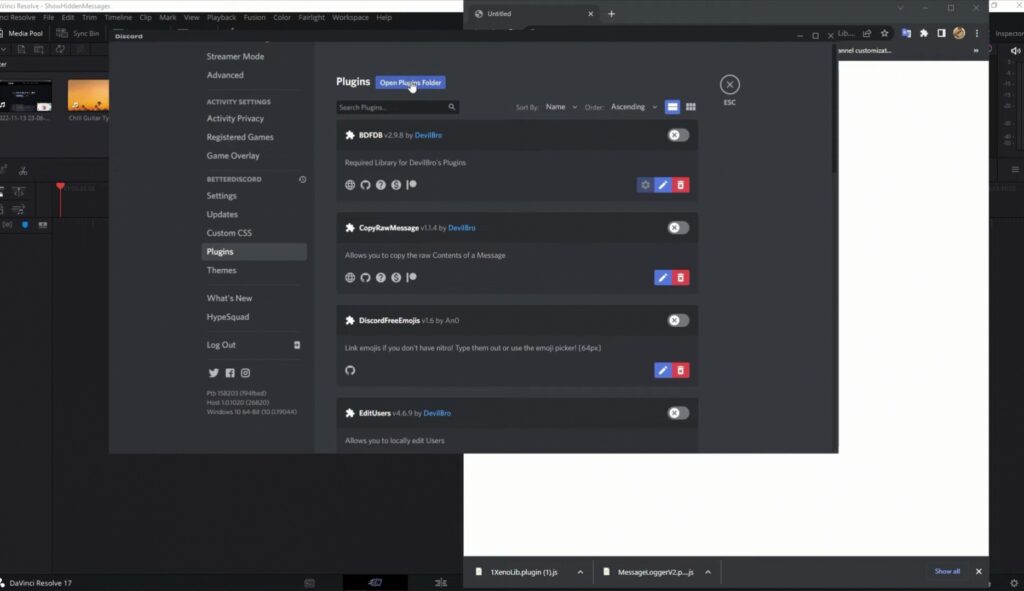Image resolution: width=1024 pixels, height=591 pixels.
Task: Delete the CopyRawMessage plugin with trash icon
Action: coord(680,278)
